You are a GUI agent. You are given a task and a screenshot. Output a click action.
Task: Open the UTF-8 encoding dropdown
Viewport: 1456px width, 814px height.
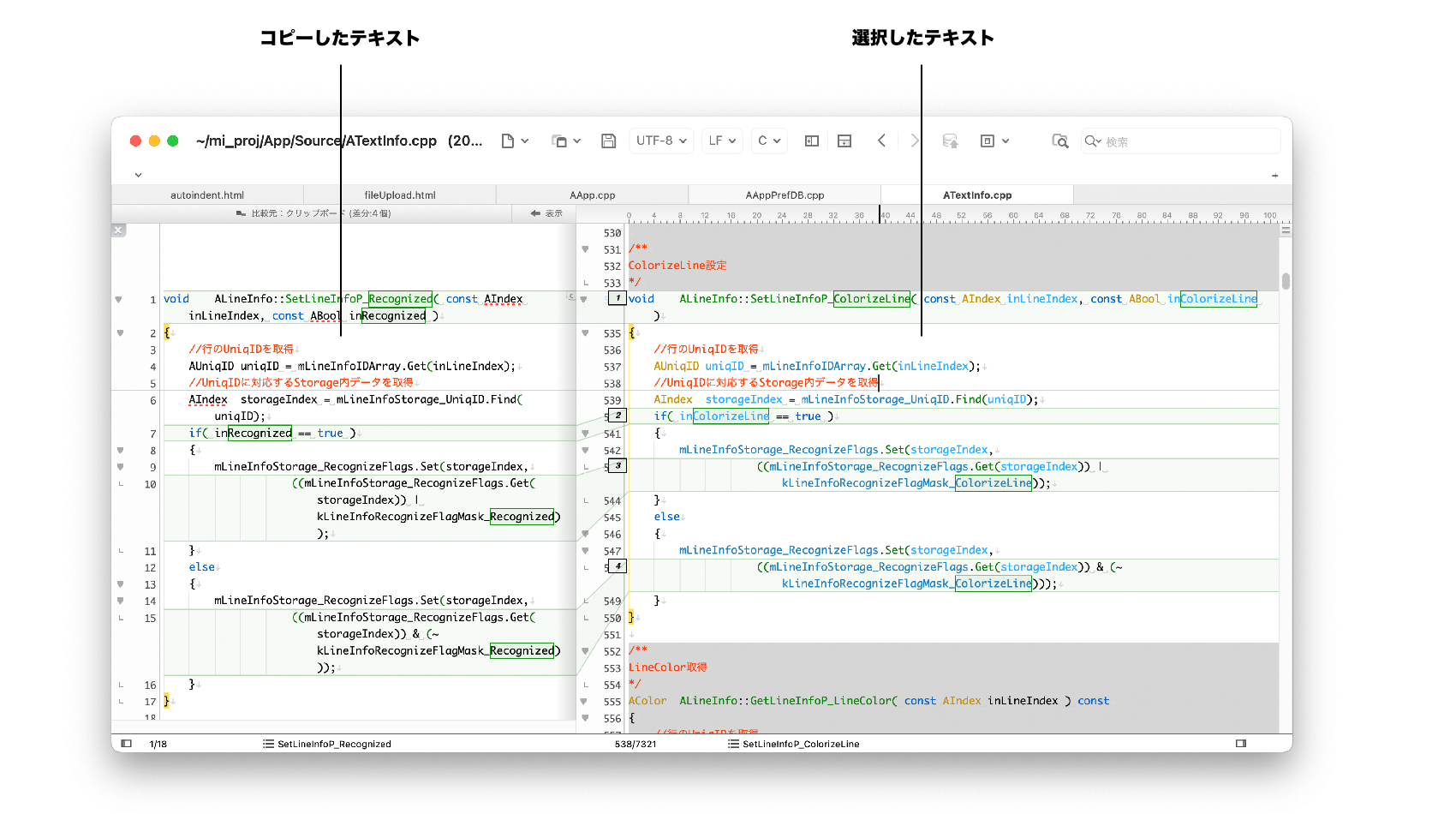point(662,141)
